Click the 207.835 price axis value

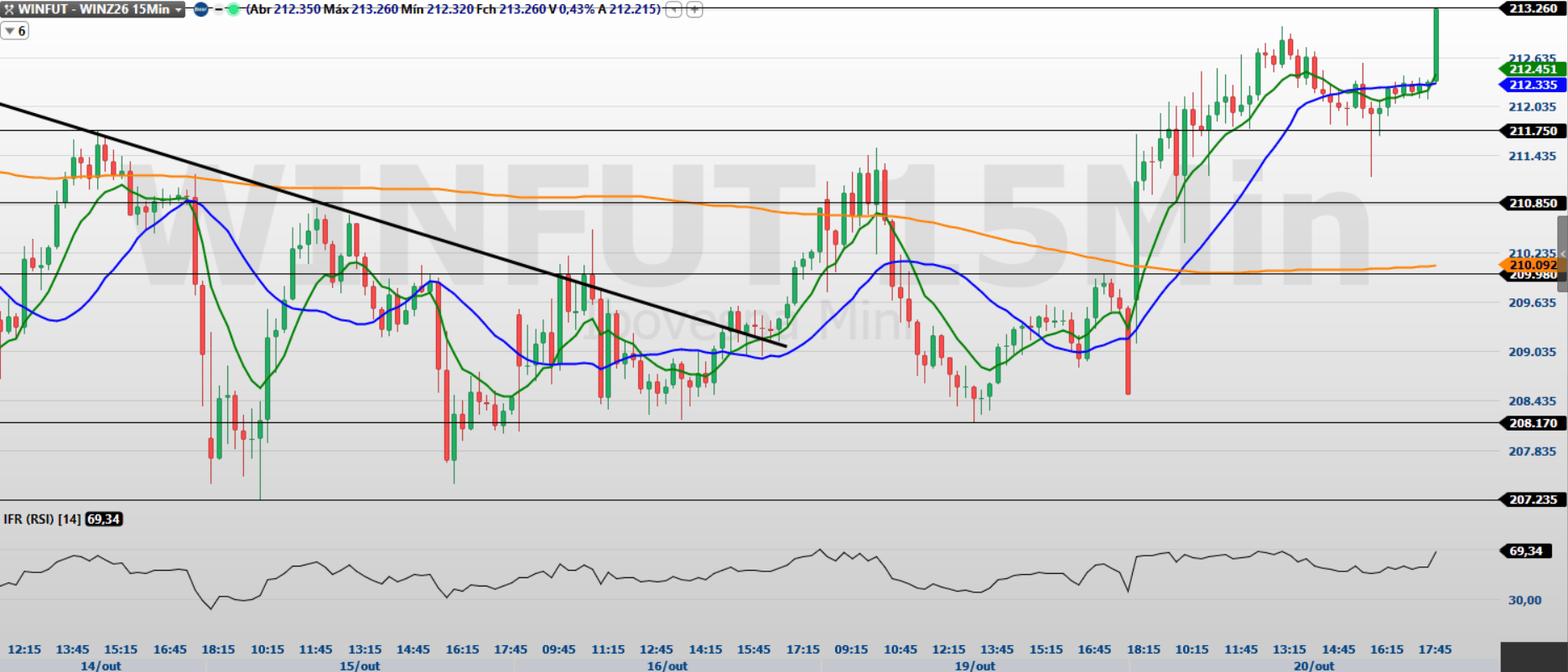(1532, 452)
